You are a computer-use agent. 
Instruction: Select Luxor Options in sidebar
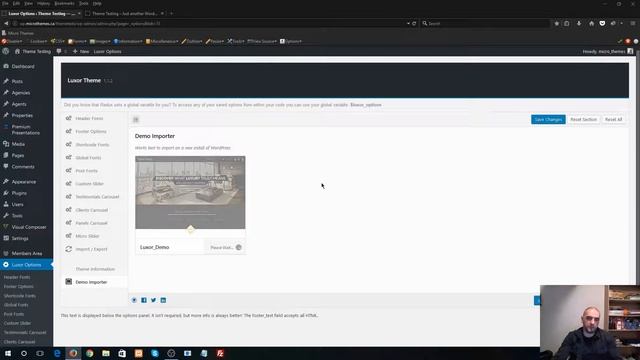[x=26, y=265]
